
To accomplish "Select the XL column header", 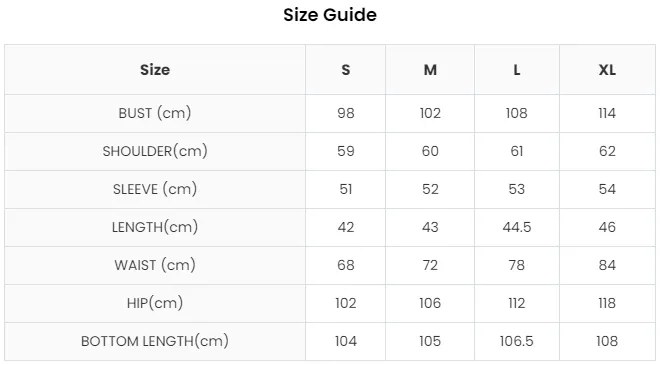I will pos(607,70).
